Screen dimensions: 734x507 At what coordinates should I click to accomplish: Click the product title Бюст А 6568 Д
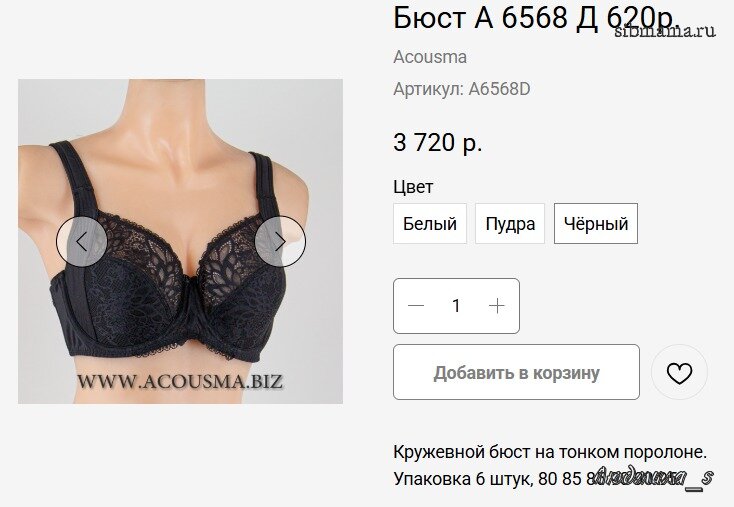pos(497,18)
